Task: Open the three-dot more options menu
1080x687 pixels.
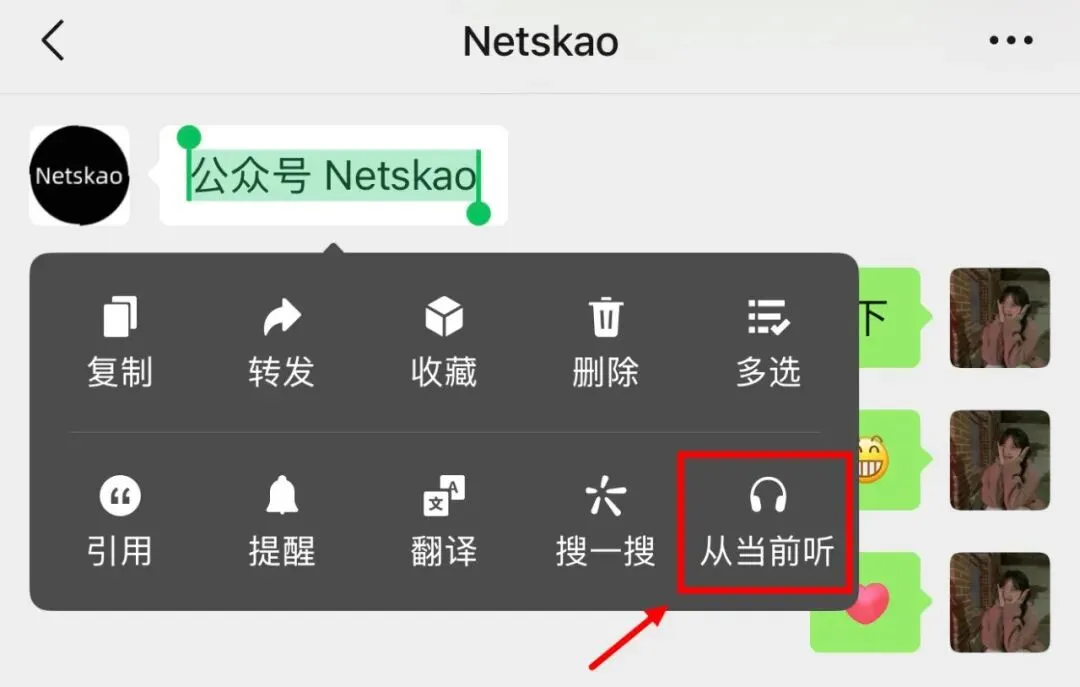Action: 1011,40
